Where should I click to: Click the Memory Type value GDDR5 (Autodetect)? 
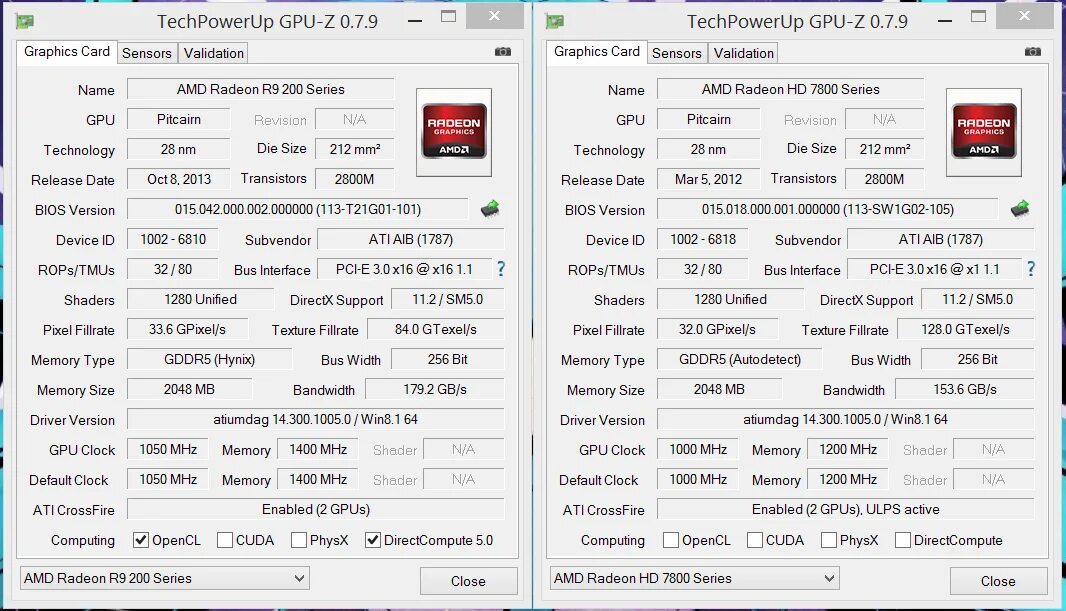coord(740,360)
